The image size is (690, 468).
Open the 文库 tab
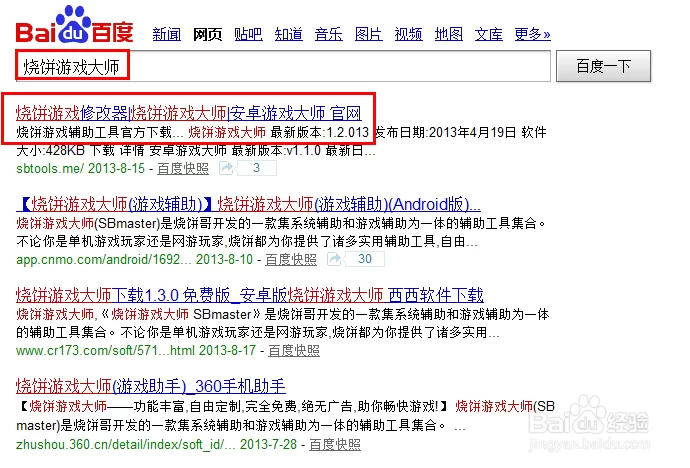488,34
